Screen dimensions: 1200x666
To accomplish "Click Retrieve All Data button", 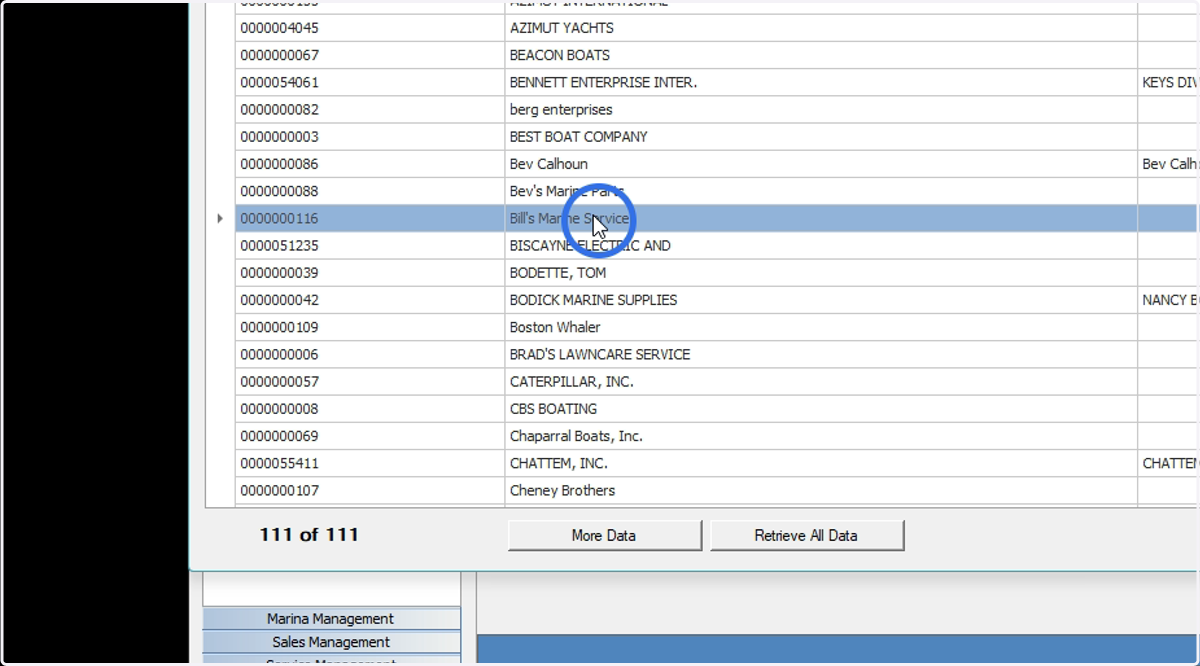I will point(806,535).
